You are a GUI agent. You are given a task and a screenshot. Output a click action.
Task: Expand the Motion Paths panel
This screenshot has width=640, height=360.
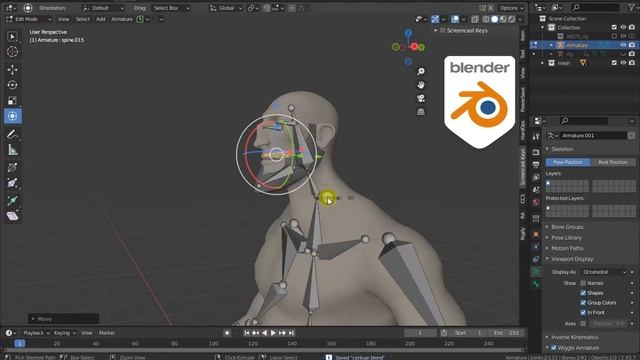567,248
